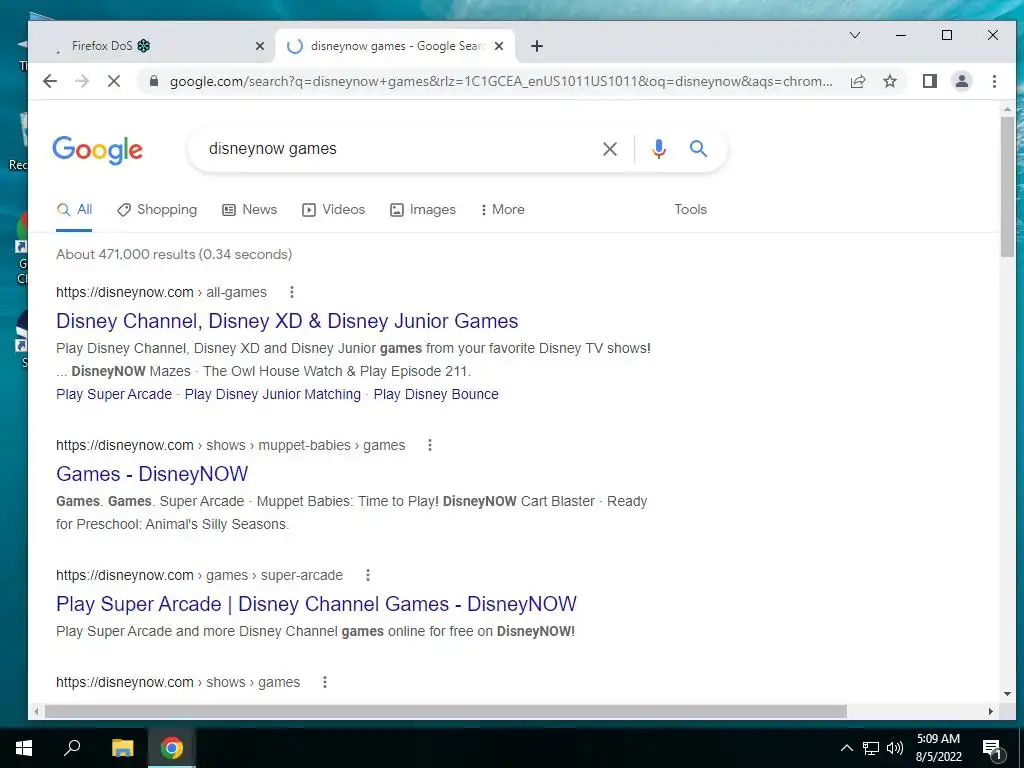Open the Games - DisneyNOW result

pos(152,473)
